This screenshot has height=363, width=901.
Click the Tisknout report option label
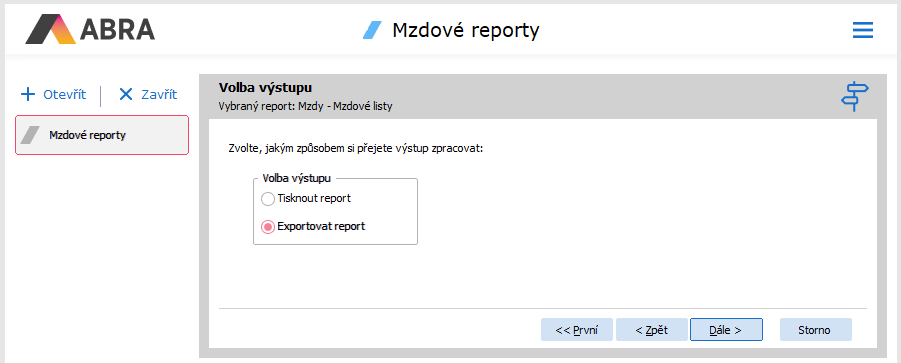pos(314,199)
